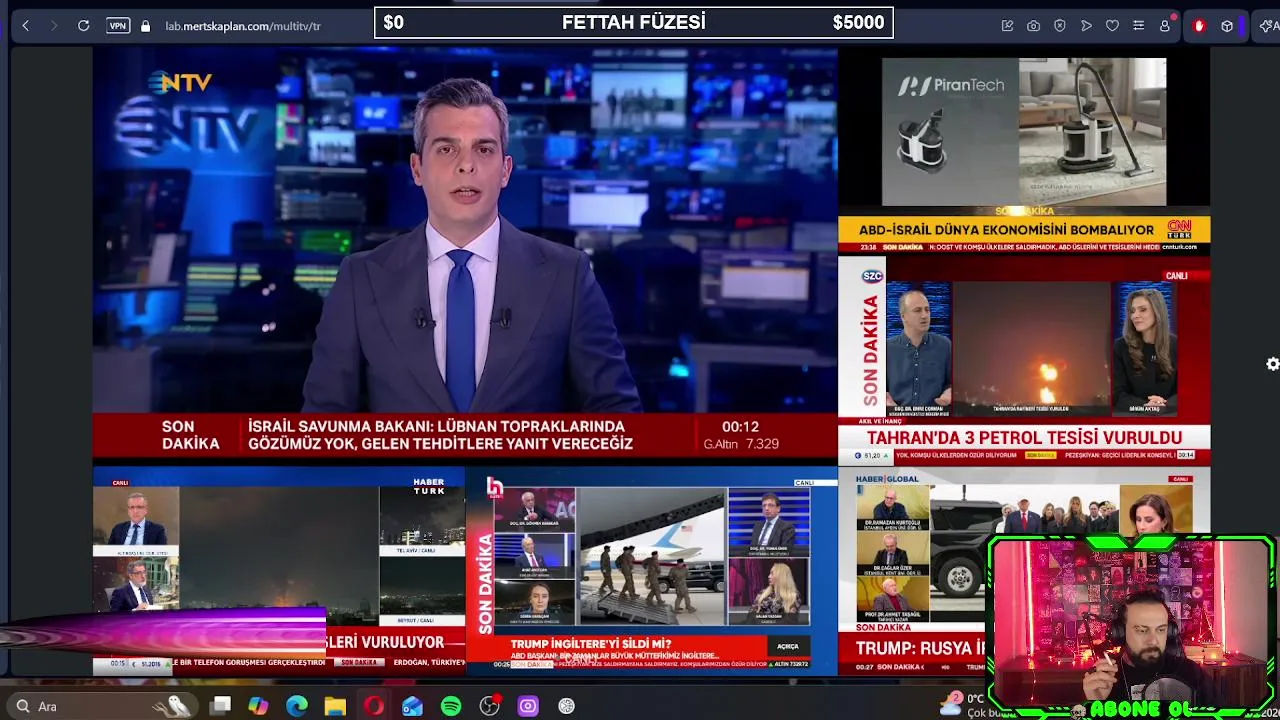Screen dimensions: 1280x720
Task: Open the purple camera app in taskbar
Action: click(528, 706)
